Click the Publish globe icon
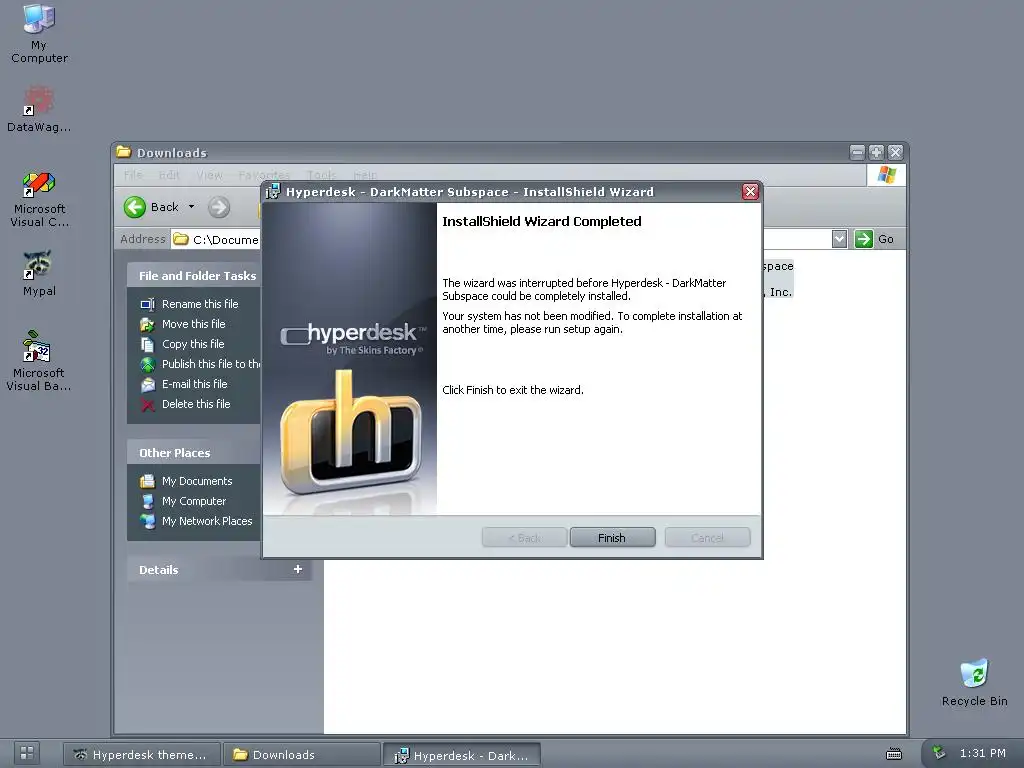Image resolution: width=1024 pixels, height=768 pixels. point(148,364)
